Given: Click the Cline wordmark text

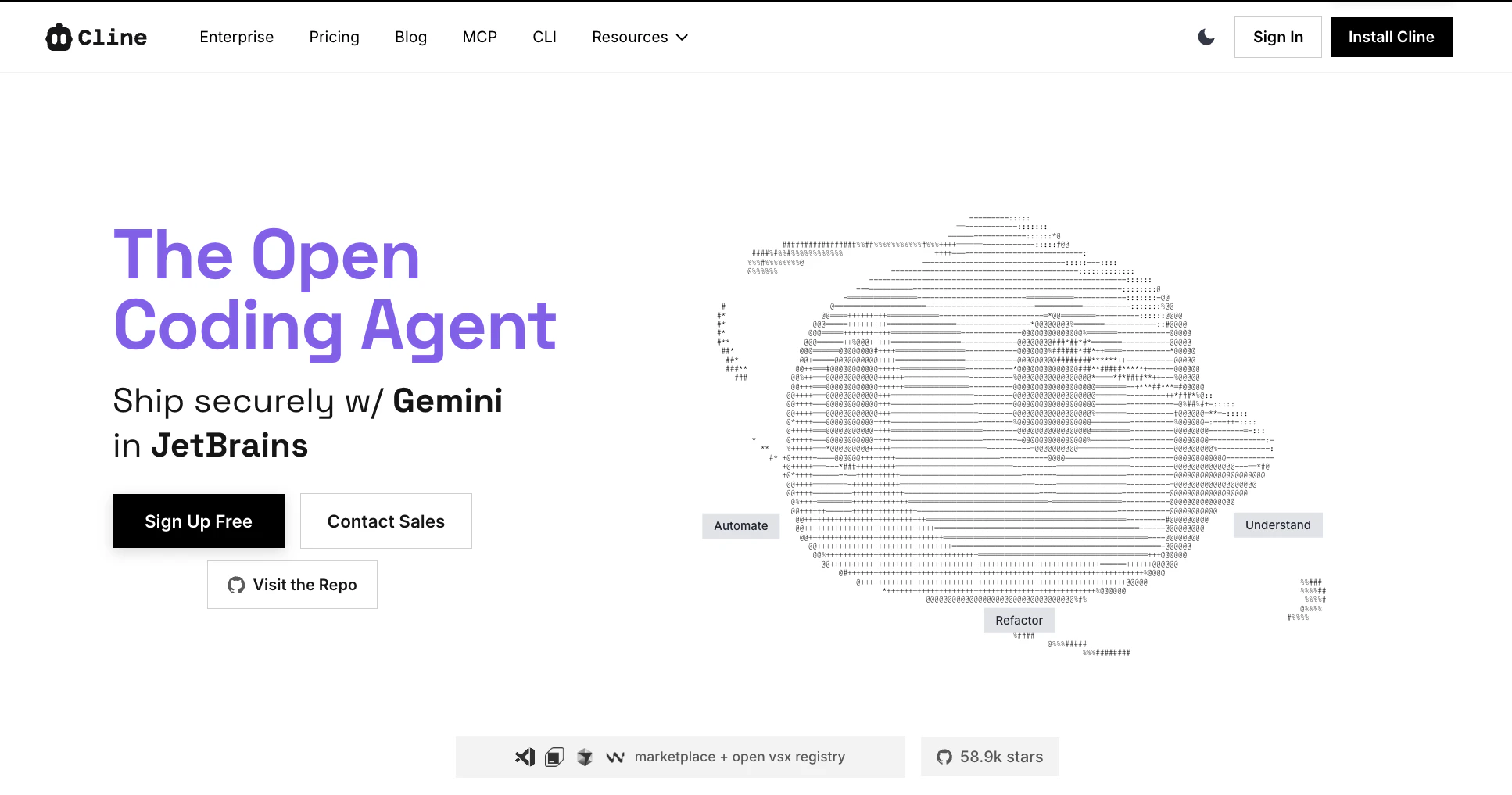Looking at the screenshot, I should (113, 37).
